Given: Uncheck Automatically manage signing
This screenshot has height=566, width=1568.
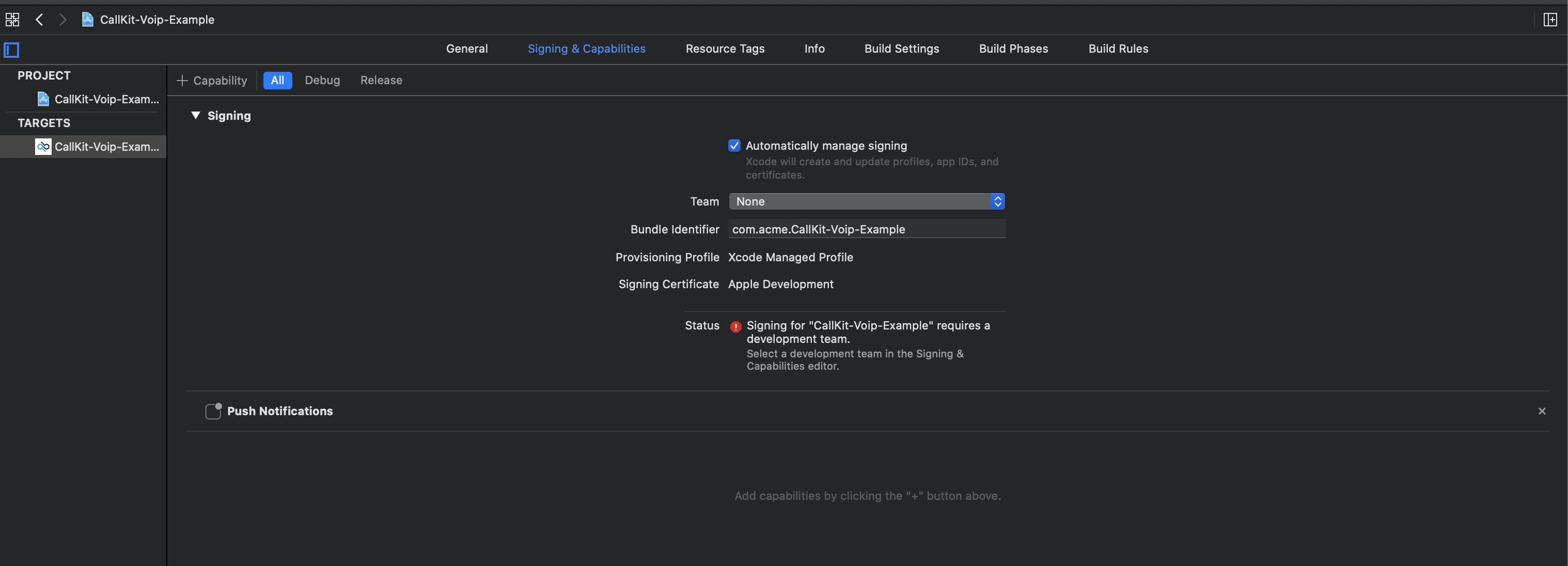Looking at the screenshot, I should [x=734, y=146].
